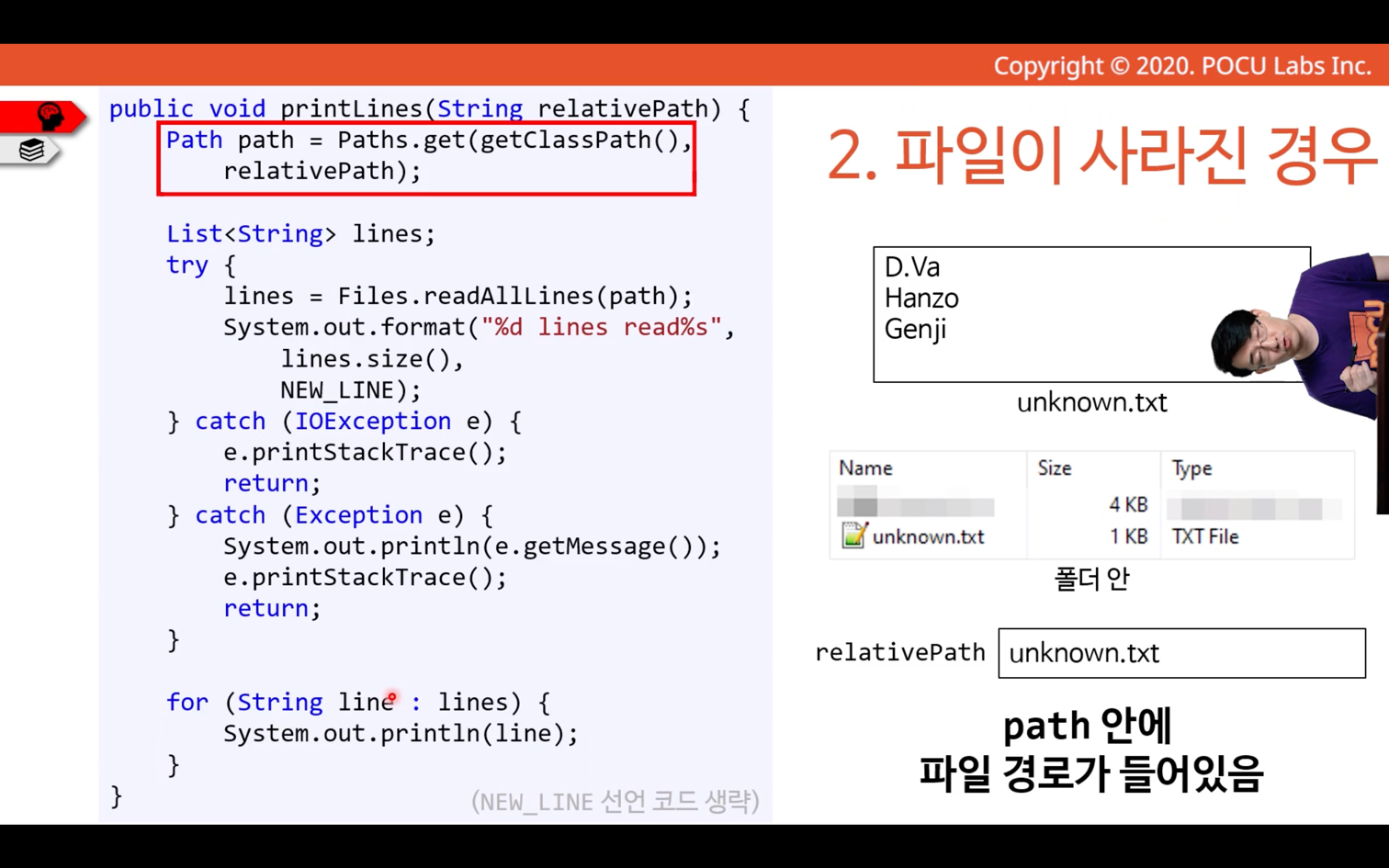Screen dimensions: 1389x868
Task: Click the System.out.println(line); line
Action: point(401,733)
